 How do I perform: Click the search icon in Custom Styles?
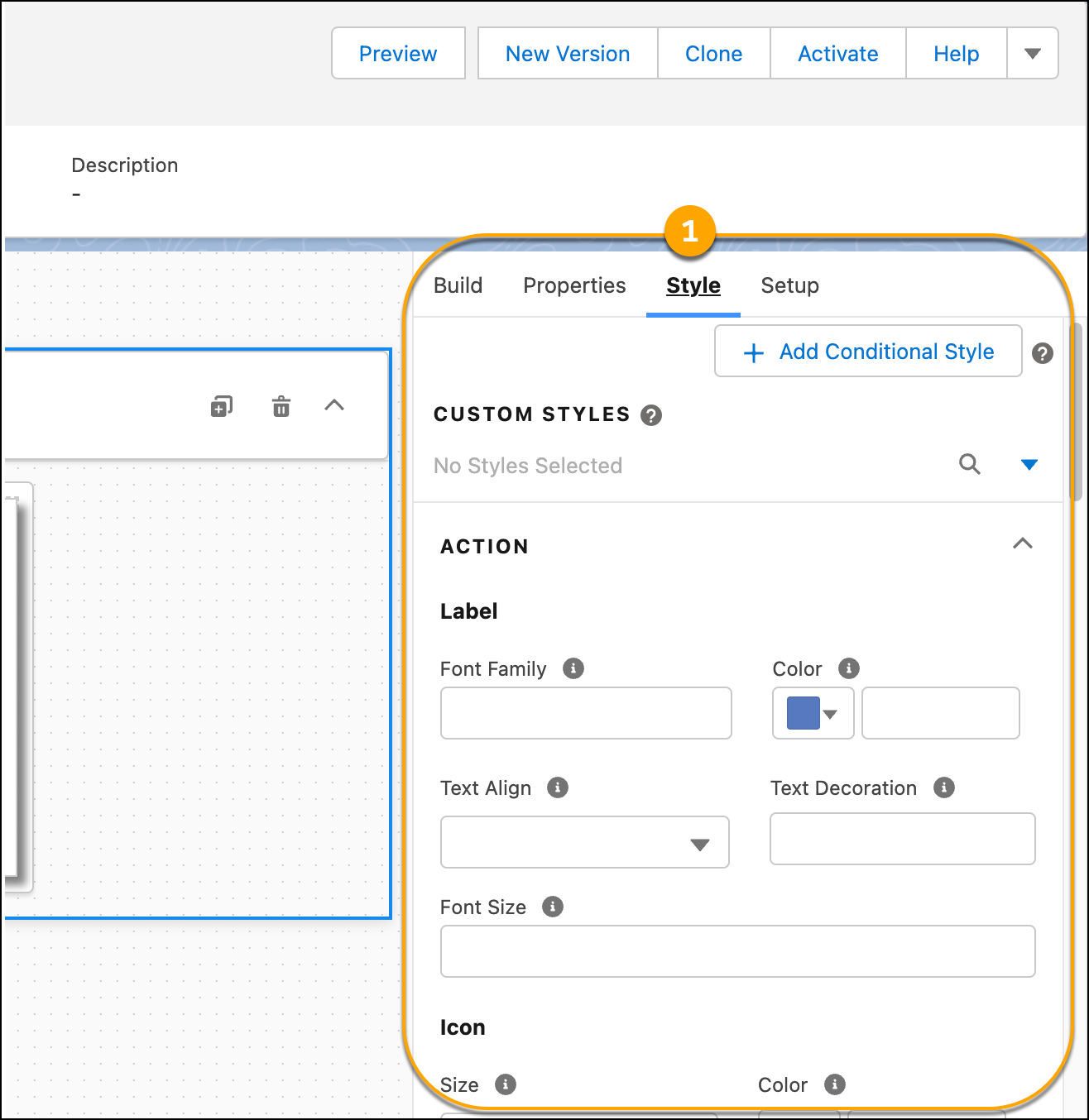[x=970, y=464]
